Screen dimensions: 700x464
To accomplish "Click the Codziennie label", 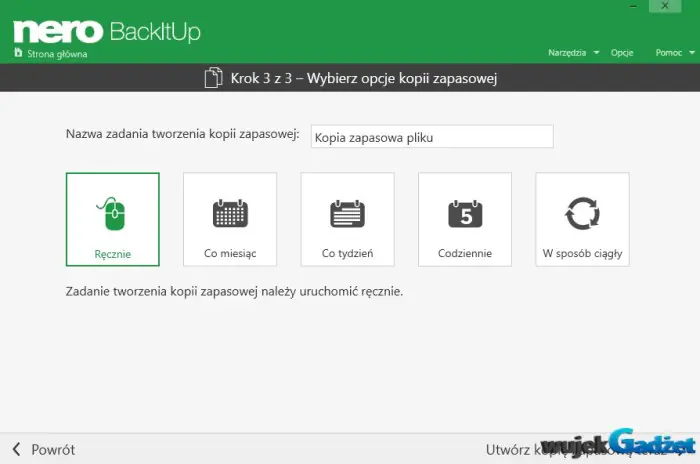I will (465, 253).
